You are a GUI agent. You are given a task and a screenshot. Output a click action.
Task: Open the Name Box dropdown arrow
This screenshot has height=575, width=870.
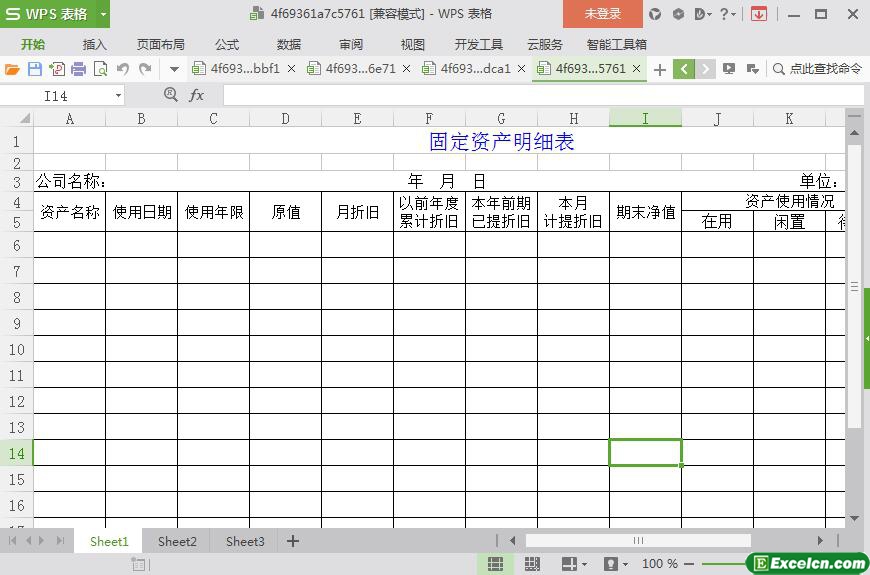click(x=118, y=96)
